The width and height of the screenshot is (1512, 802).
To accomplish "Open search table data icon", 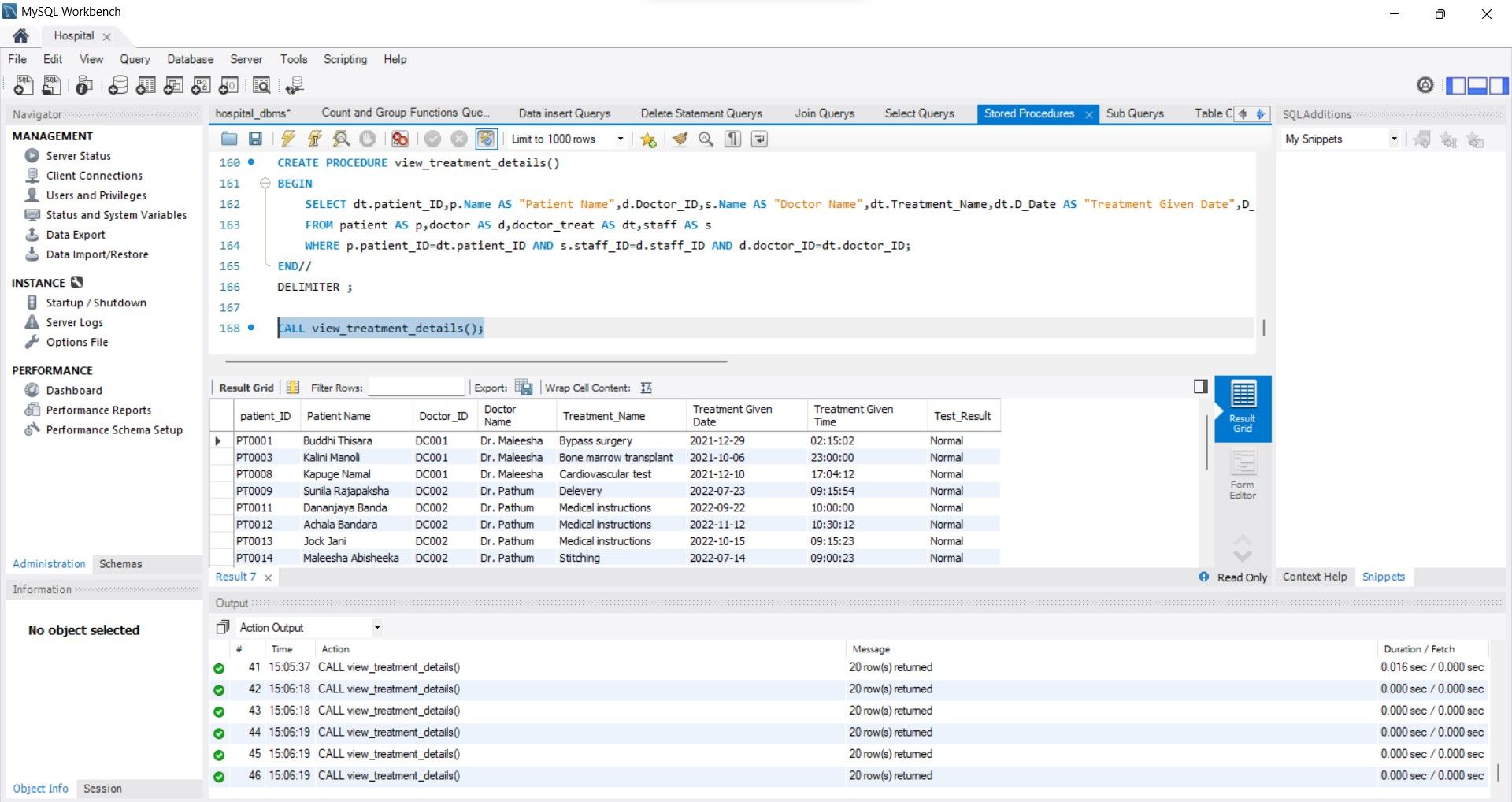I will pyautogui.click(x=261, y=85).
